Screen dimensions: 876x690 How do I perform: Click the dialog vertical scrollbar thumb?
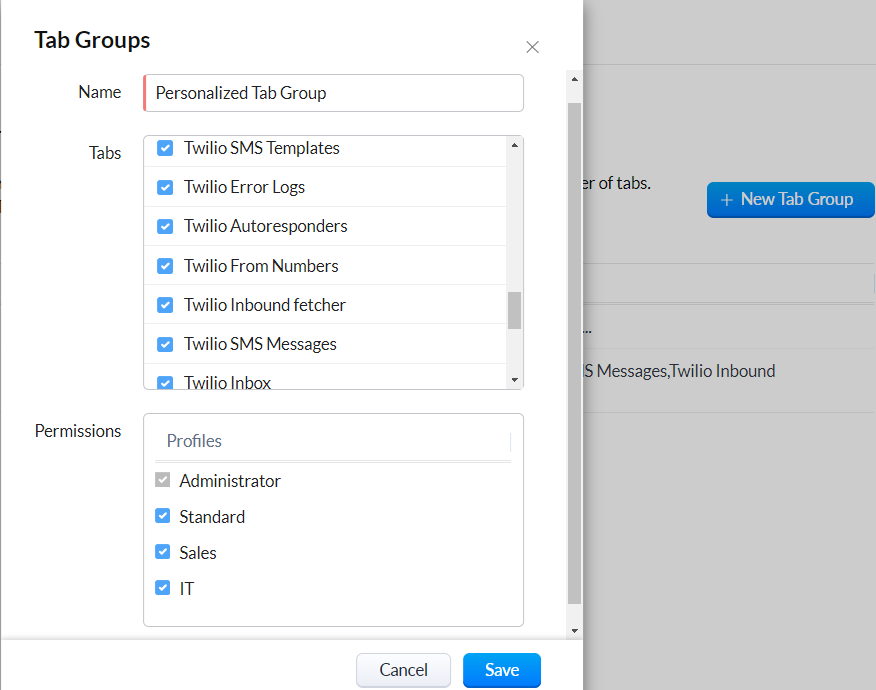574,353
